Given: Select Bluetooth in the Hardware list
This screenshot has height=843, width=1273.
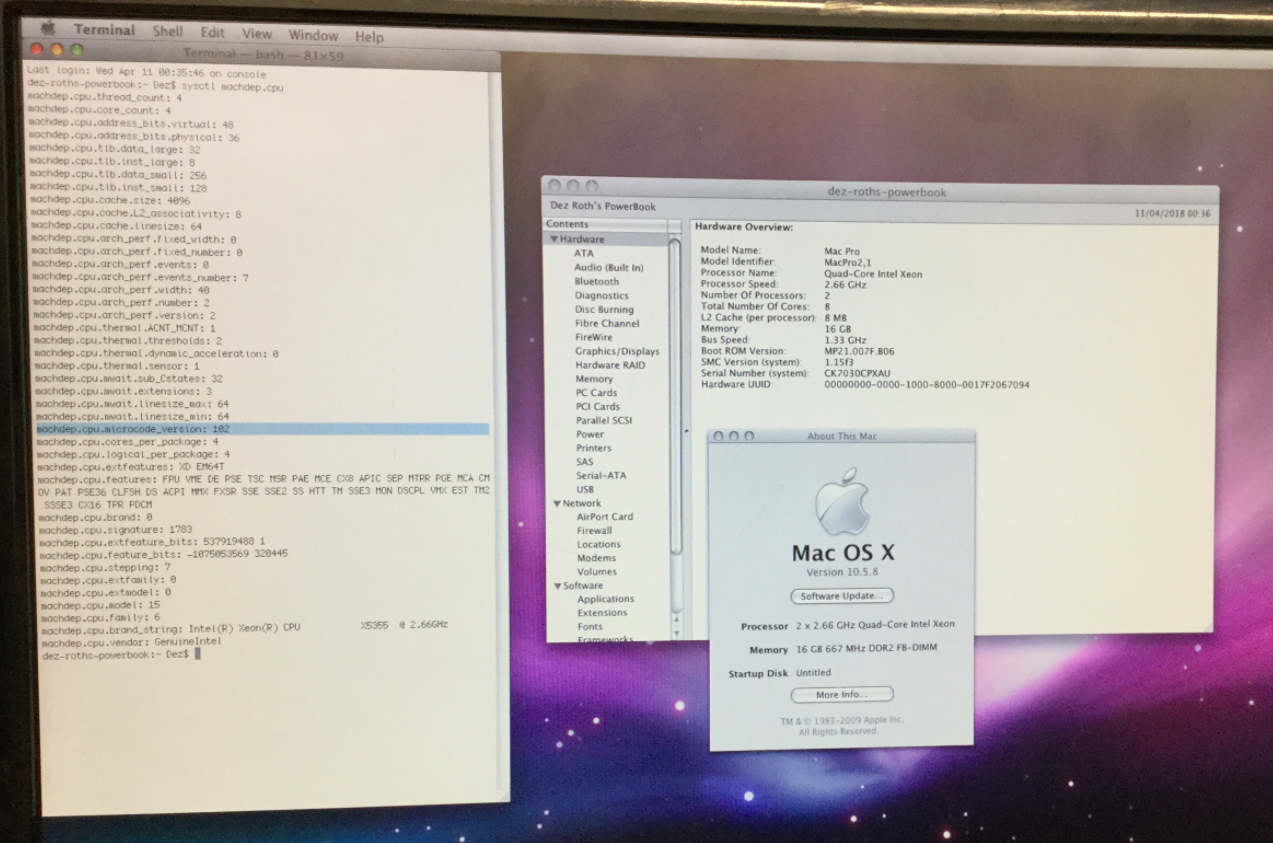Looking at the screenshot, I should point(596,282).
